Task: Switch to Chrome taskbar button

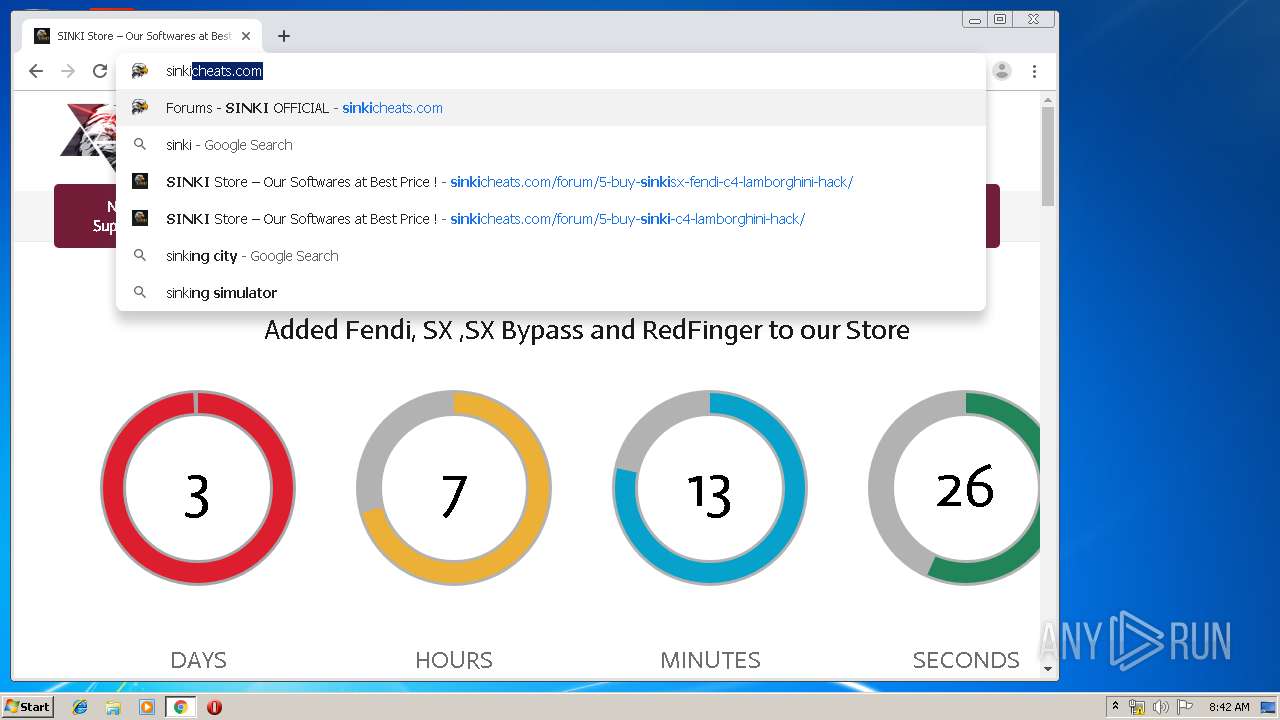Action: pyautogui.click(x=181, y=707)
